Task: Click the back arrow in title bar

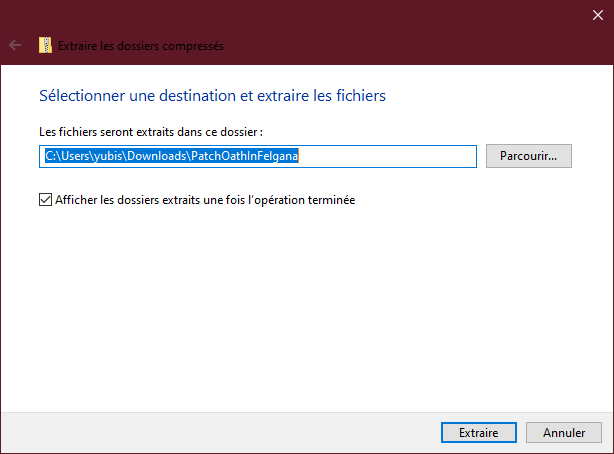Action: [x=15, y=45]
